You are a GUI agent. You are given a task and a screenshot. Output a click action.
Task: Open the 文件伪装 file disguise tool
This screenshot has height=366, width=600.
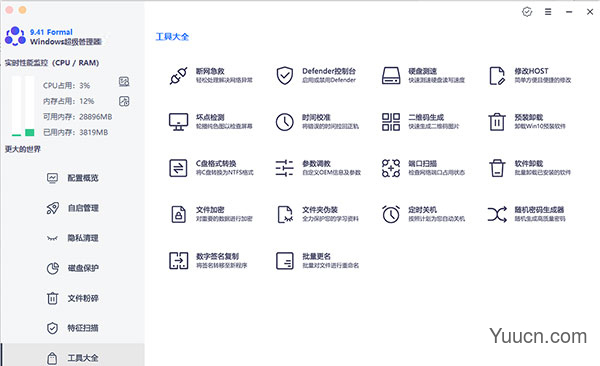coord(317,214)
